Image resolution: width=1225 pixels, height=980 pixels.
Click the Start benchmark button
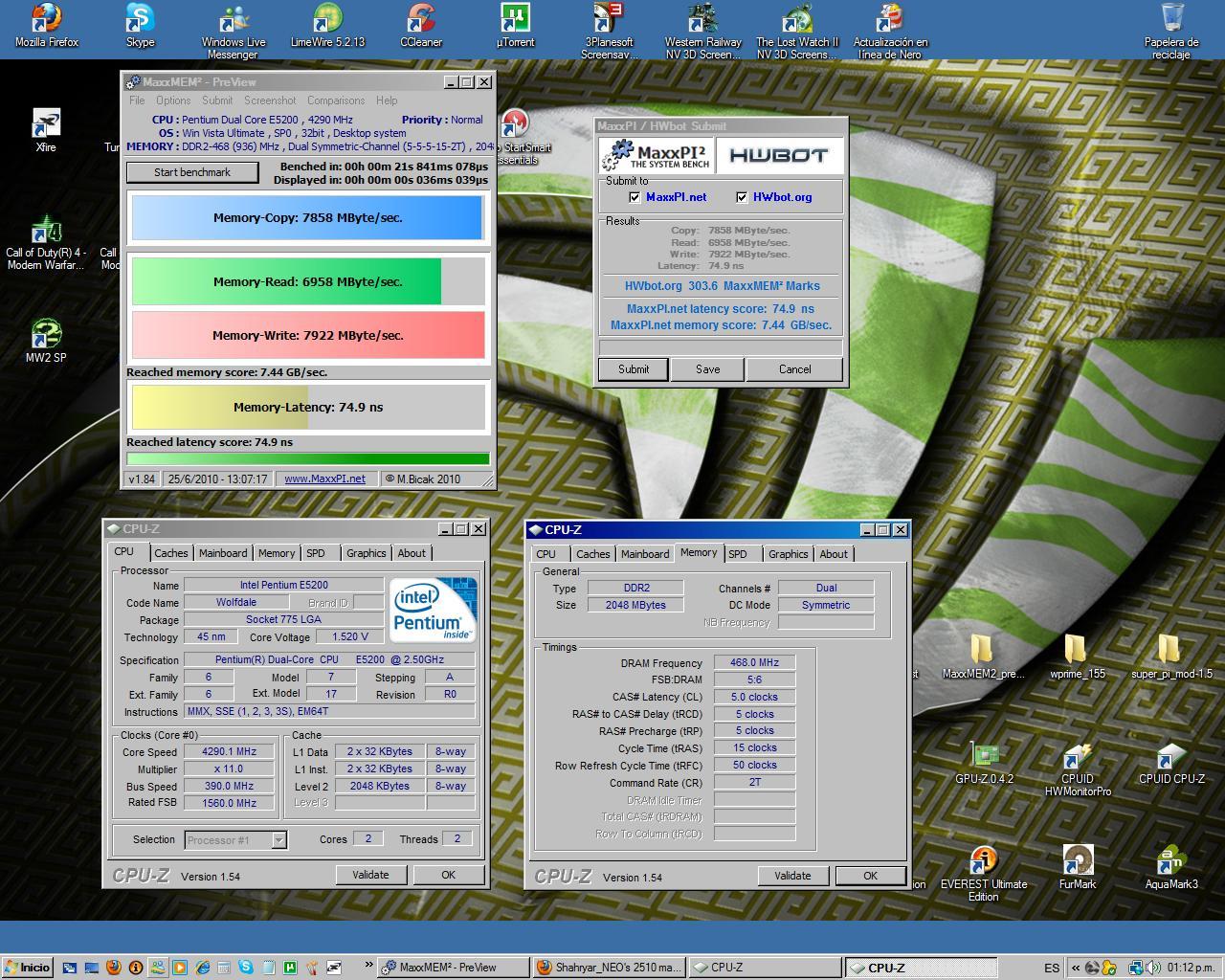[192, 172]
